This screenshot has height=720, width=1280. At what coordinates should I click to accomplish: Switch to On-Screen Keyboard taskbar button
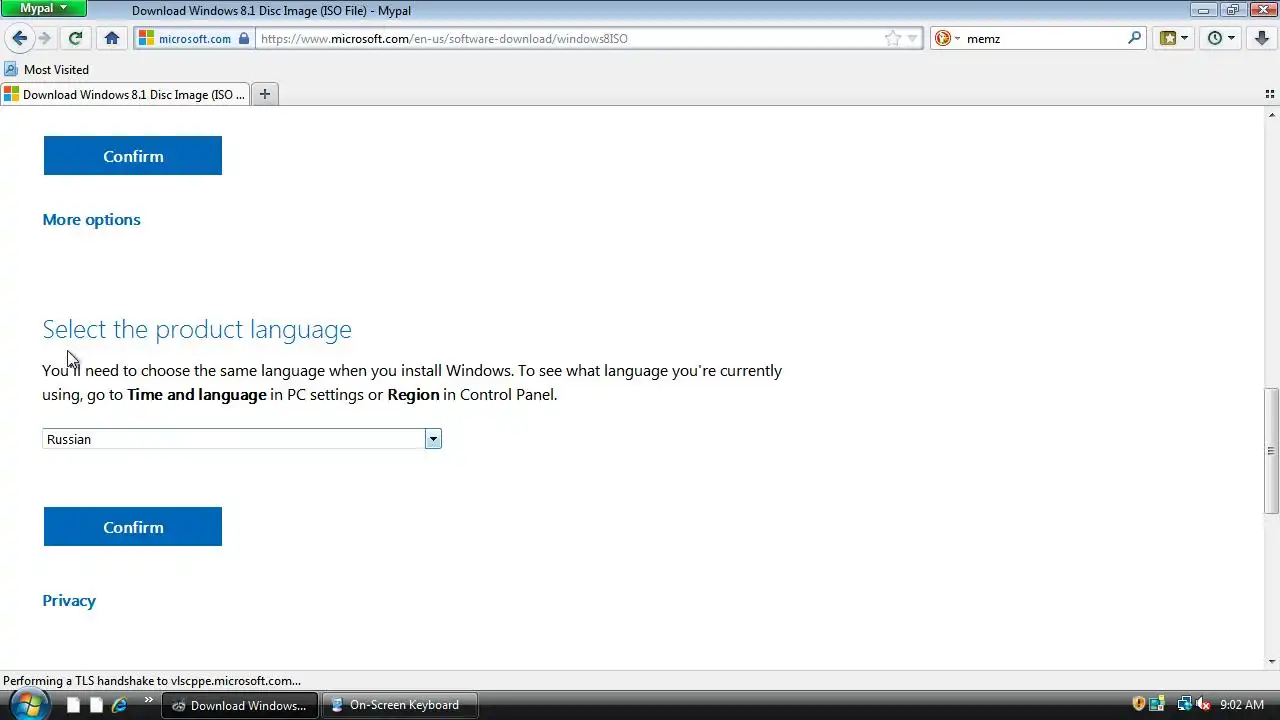pyautogui.click(x=400, y=705)
